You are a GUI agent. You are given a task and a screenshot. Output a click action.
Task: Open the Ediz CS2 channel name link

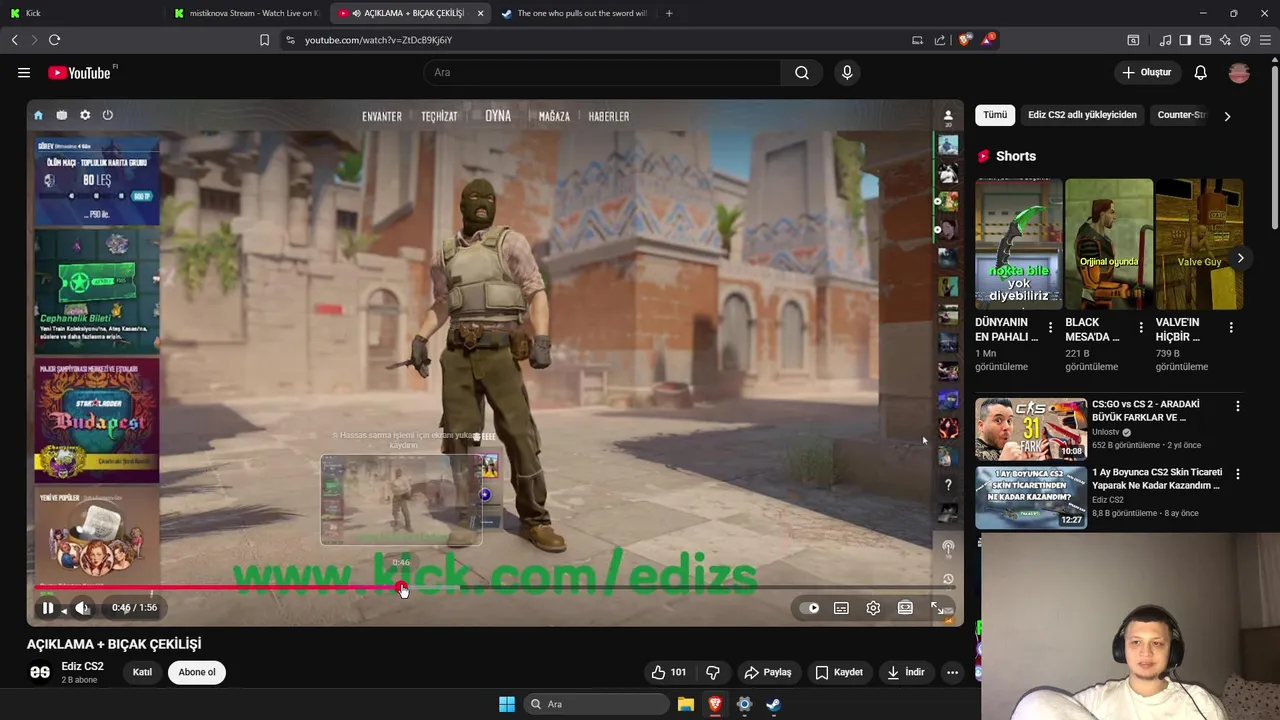82,666
